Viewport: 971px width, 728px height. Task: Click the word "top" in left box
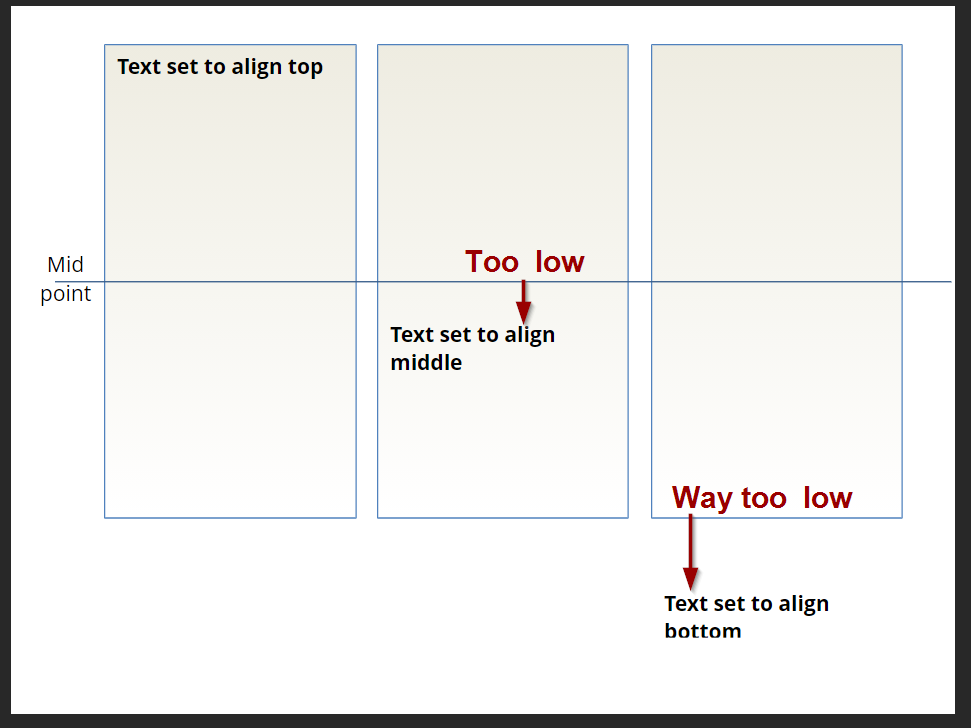[305, 68]
